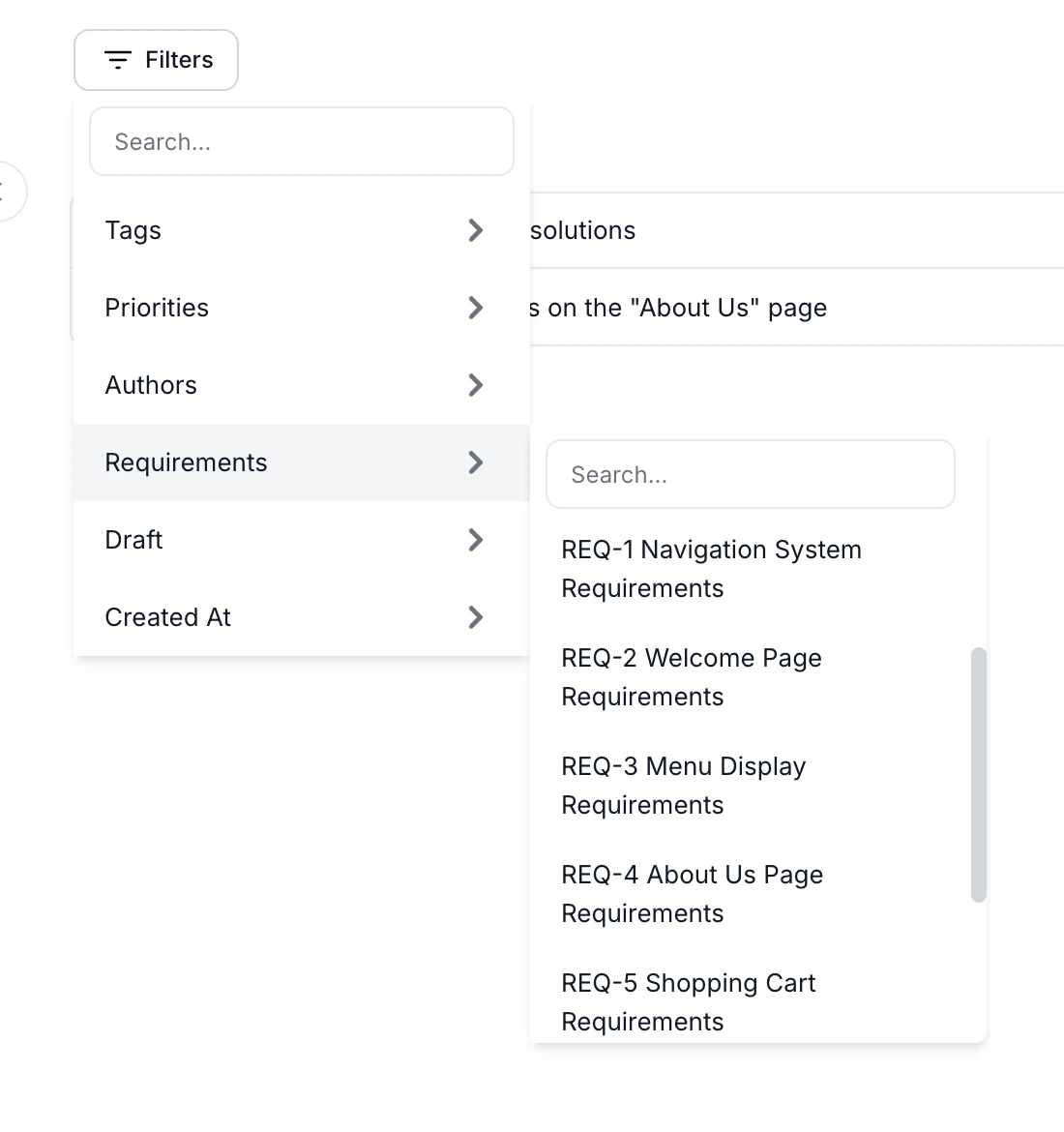Expand Created At chevron arrow
The image size is (1064, 1132).
pyautogui.click(x=475, y=617)
